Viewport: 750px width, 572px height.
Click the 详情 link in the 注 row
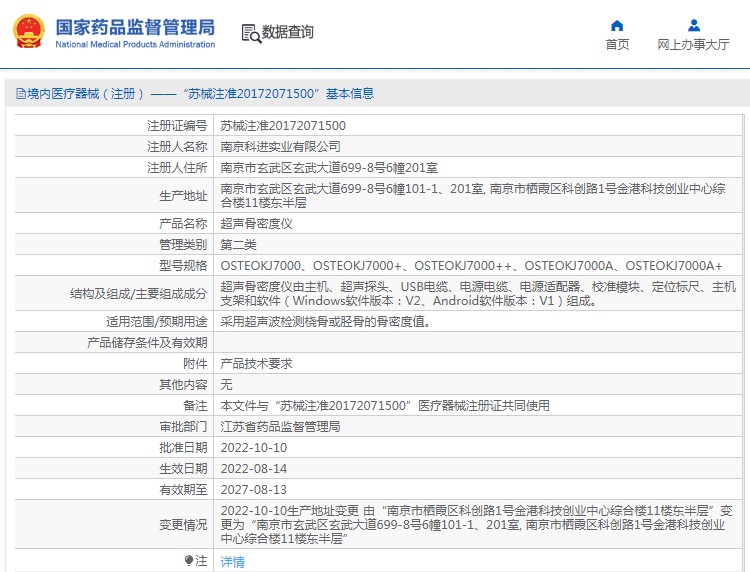click(x=232, y=561)
